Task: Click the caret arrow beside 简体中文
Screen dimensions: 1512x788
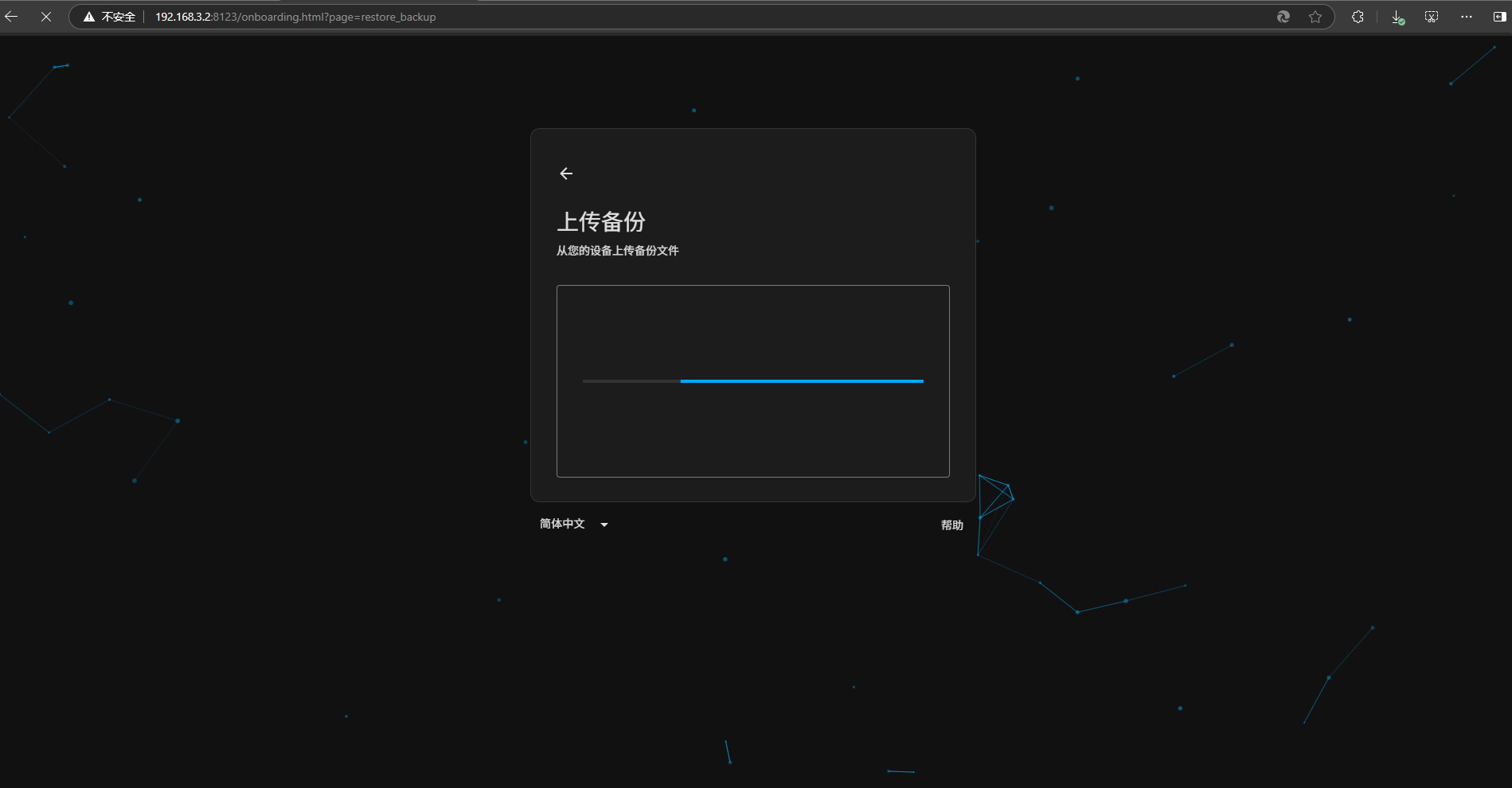Action: (604, 525)
